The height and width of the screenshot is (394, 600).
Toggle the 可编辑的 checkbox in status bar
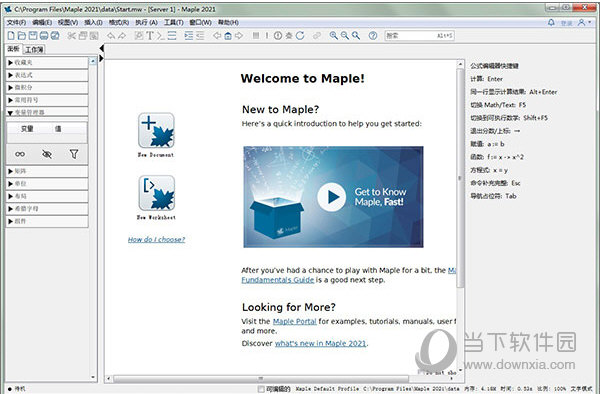pyautogui.click(x=261, y=389)
